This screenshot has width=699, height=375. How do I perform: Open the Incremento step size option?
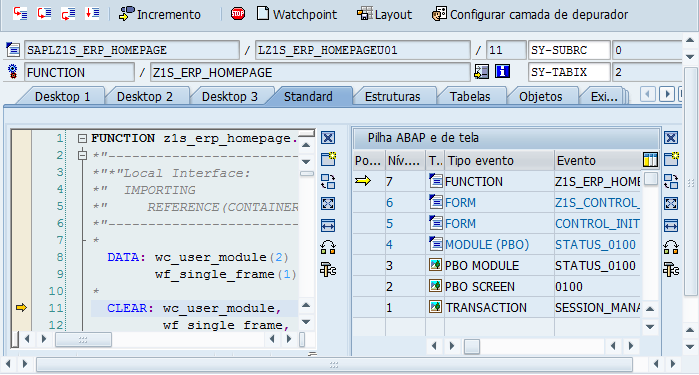pos(160,14)
